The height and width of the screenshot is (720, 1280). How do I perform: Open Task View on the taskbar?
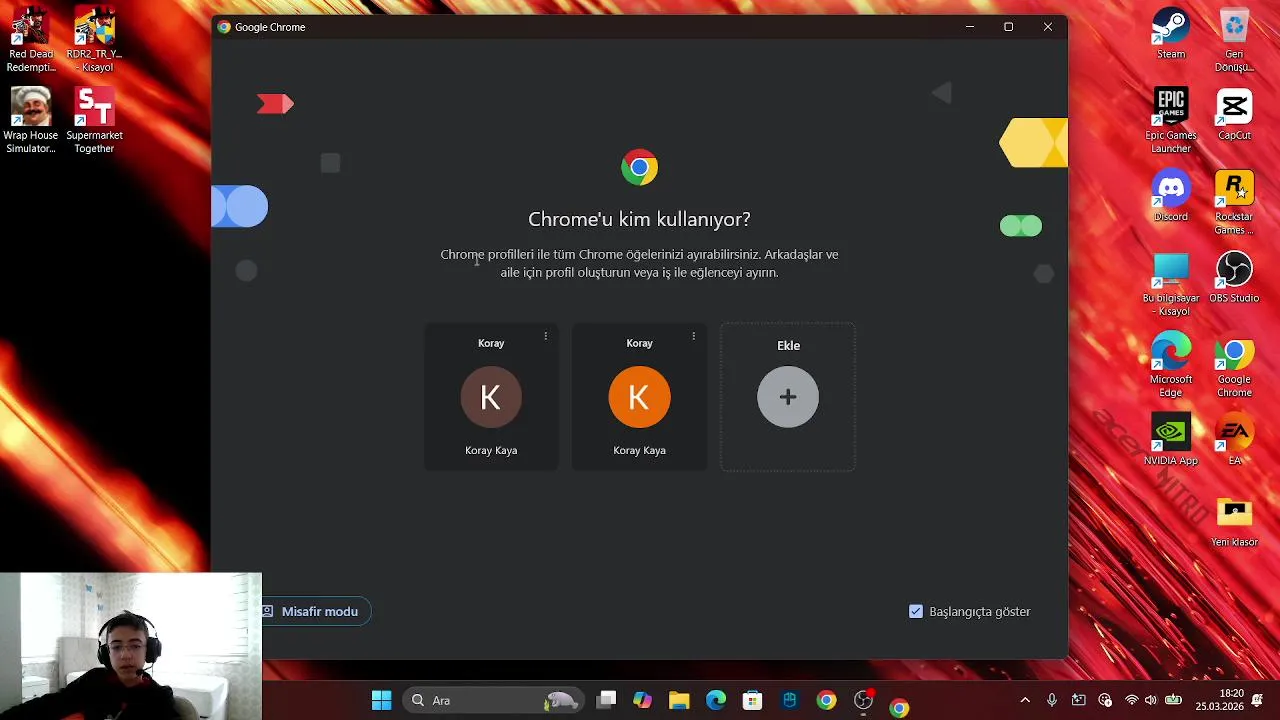(x=607, y=700)
